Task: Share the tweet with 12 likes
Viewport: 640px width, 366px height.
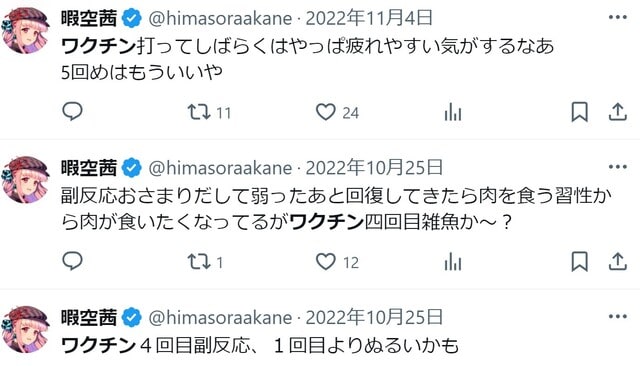Action: (618, 262)
